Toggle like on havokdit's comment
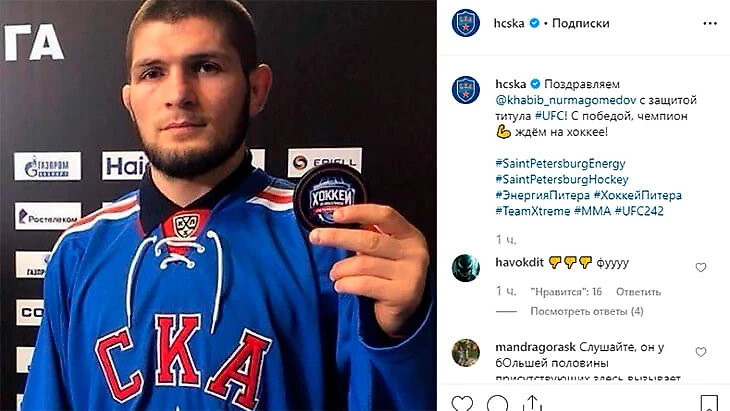 point(701,268)
